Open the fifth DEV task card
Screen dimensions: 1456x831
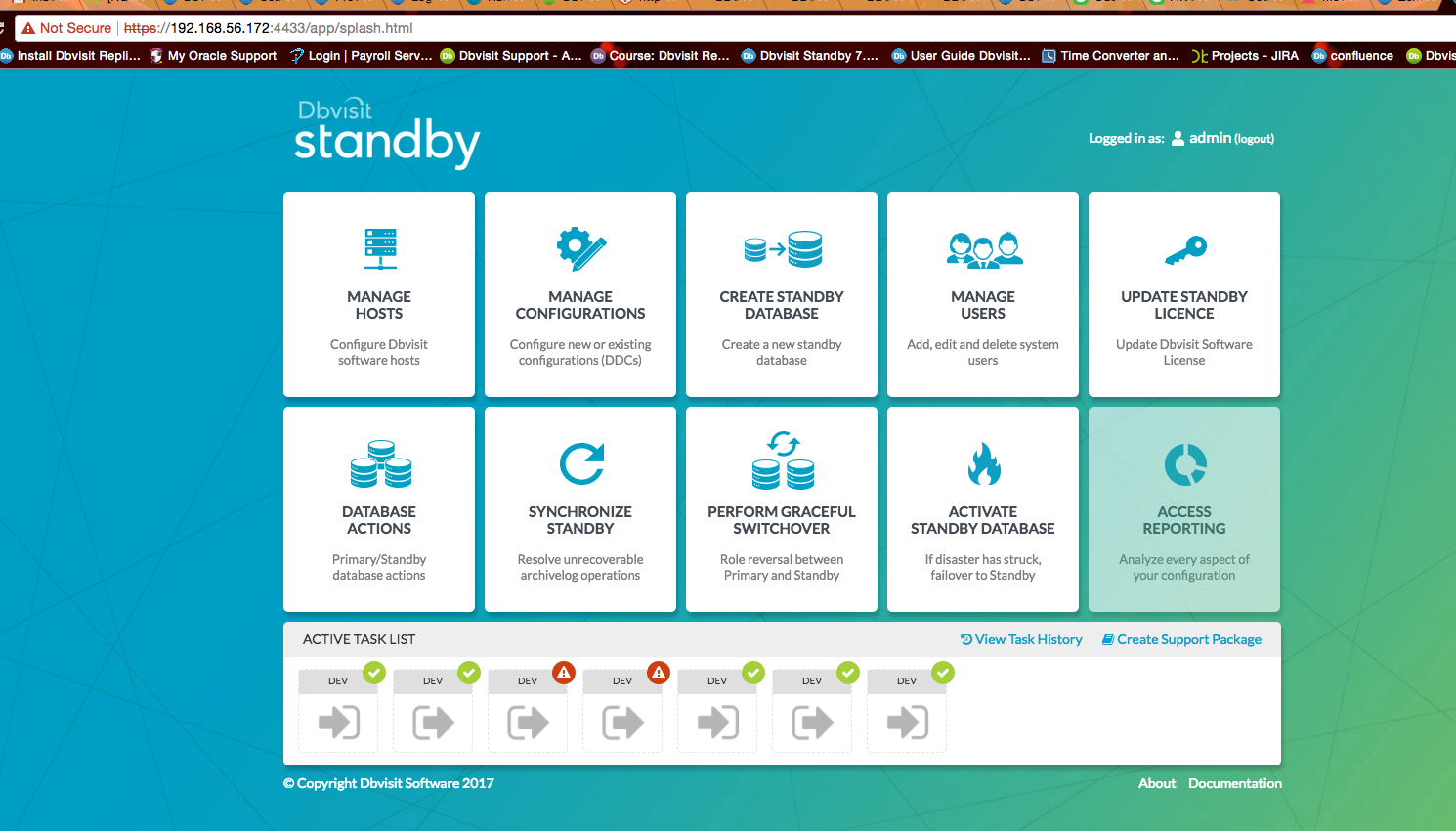717,711
